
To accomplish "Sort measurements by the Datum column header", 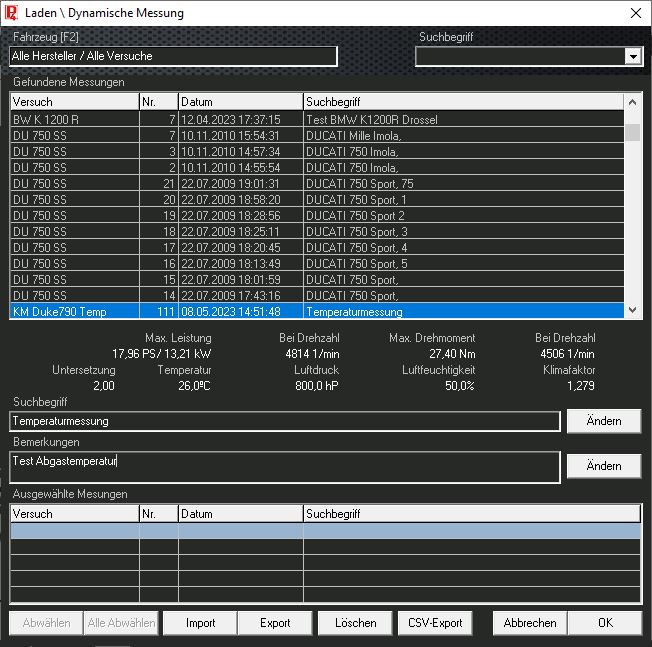I will [x=240, y=102].
